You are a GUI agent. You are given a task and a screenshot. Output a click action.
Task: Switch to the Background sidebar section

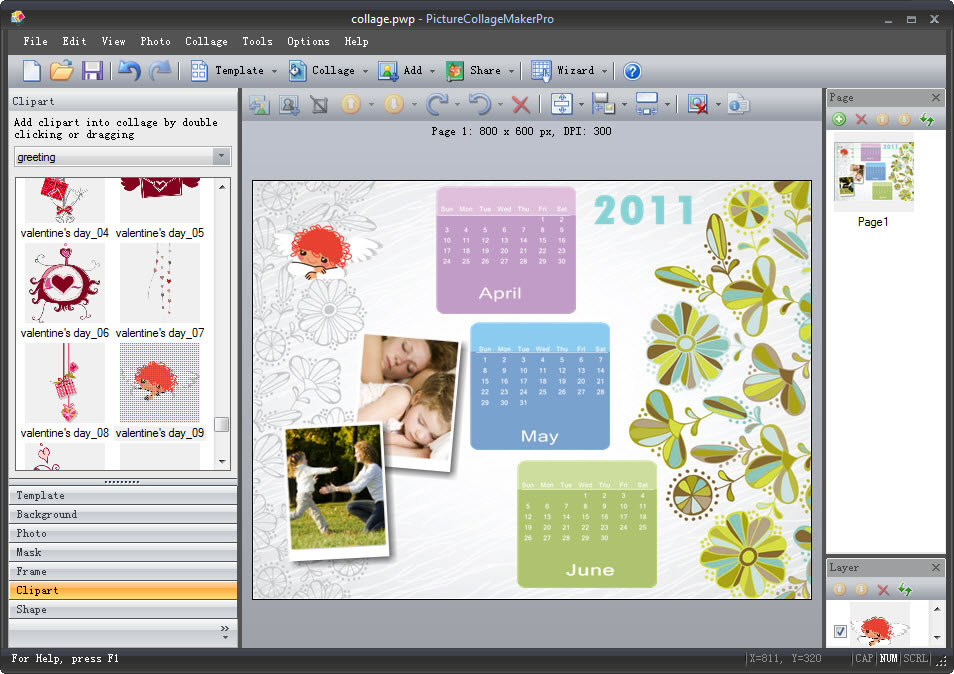[x=122, y=514]
